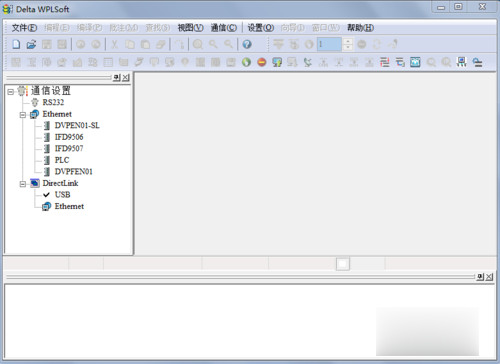The height and width of the screenshot is (364, 500).
Task: Click the monitor with green arrow icon
Action: click(277, 62)
